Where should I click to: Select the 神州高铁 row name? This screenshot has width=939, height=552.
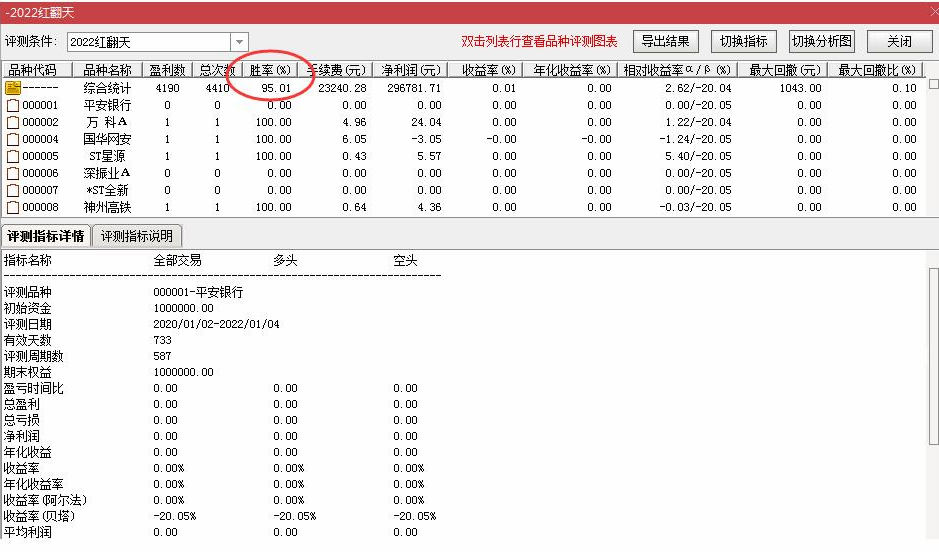[x=107, y=208]
